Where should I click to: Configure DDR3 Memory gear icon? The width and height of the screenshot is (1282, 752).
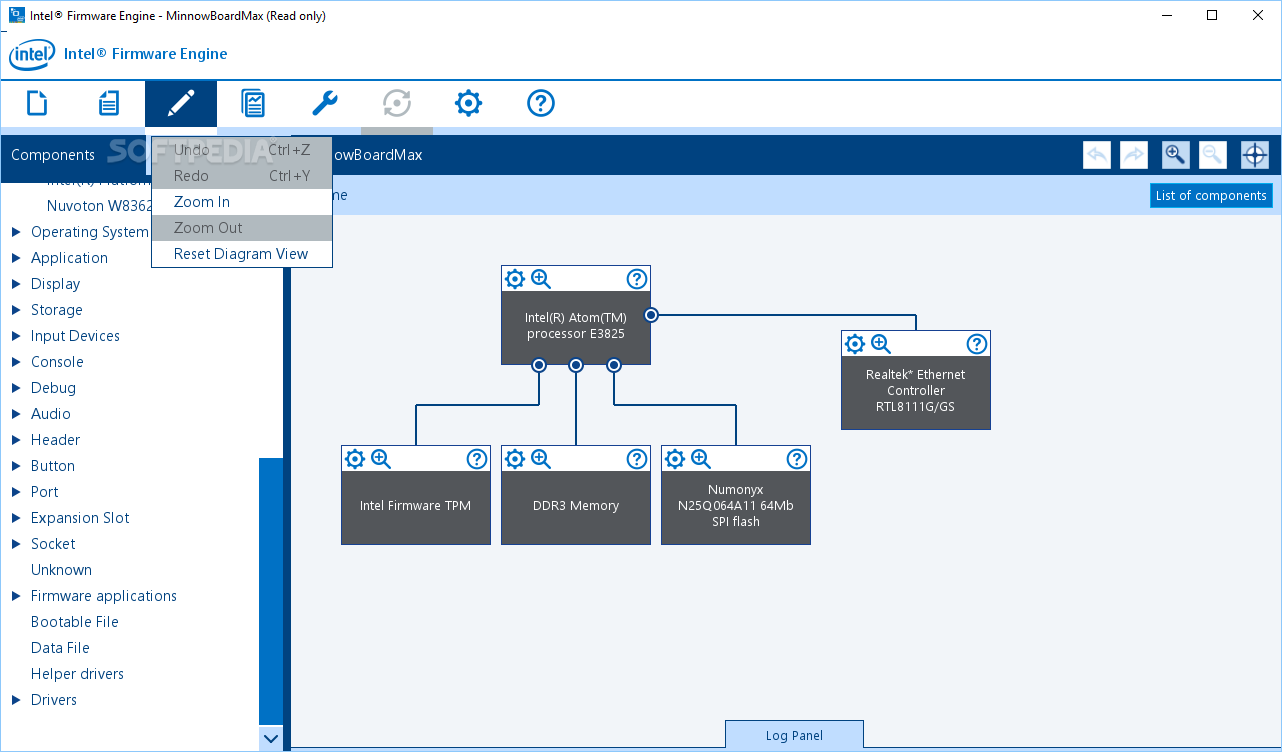click(515, 459)
